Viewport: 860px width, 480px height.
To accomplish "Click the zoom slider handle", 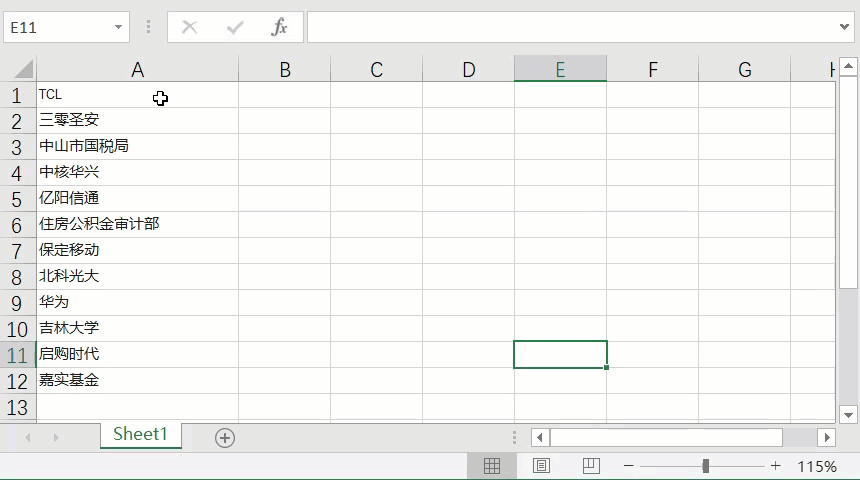I will click(x=706, y=466).
